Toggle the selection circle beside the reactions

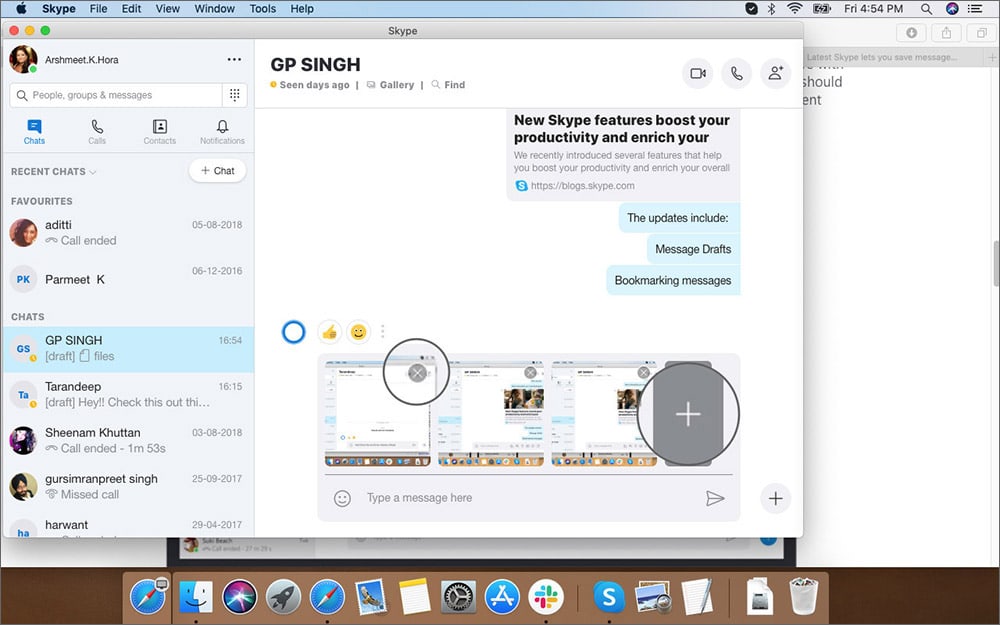pyautogui.click(x=293, y=331)
